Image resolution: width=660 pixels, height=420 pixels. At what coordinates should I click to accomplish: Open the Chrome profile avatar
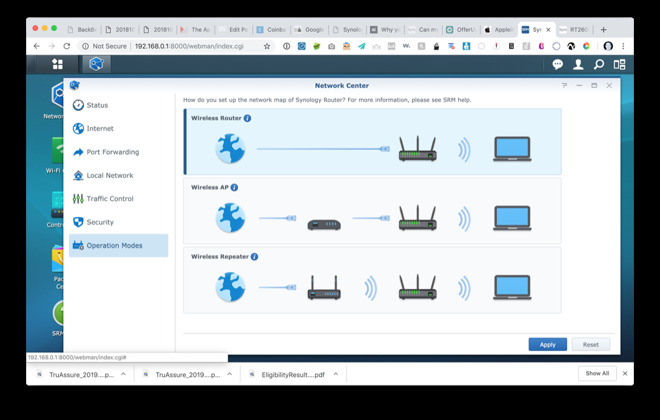(x=608, y=46)
